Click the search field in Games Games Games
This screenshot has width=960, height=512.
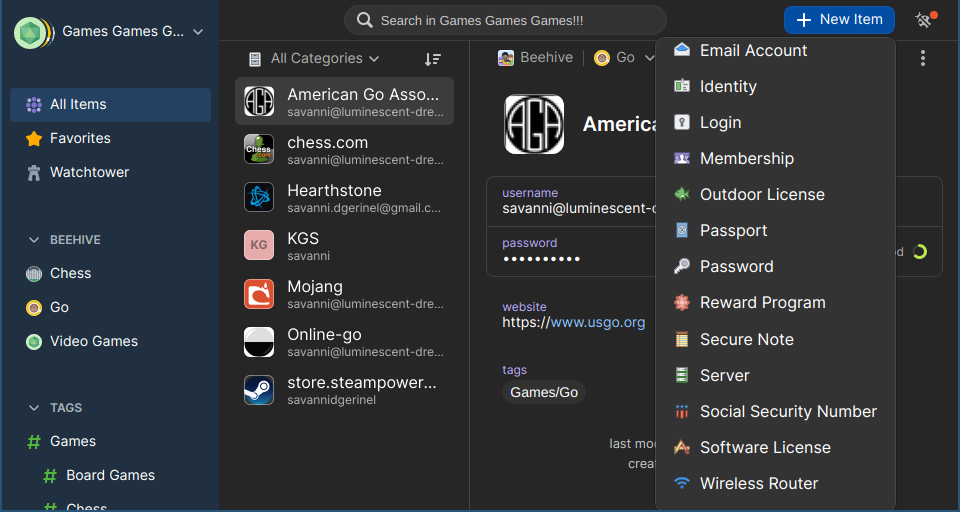pyautogui.click(x=505, y=20)
